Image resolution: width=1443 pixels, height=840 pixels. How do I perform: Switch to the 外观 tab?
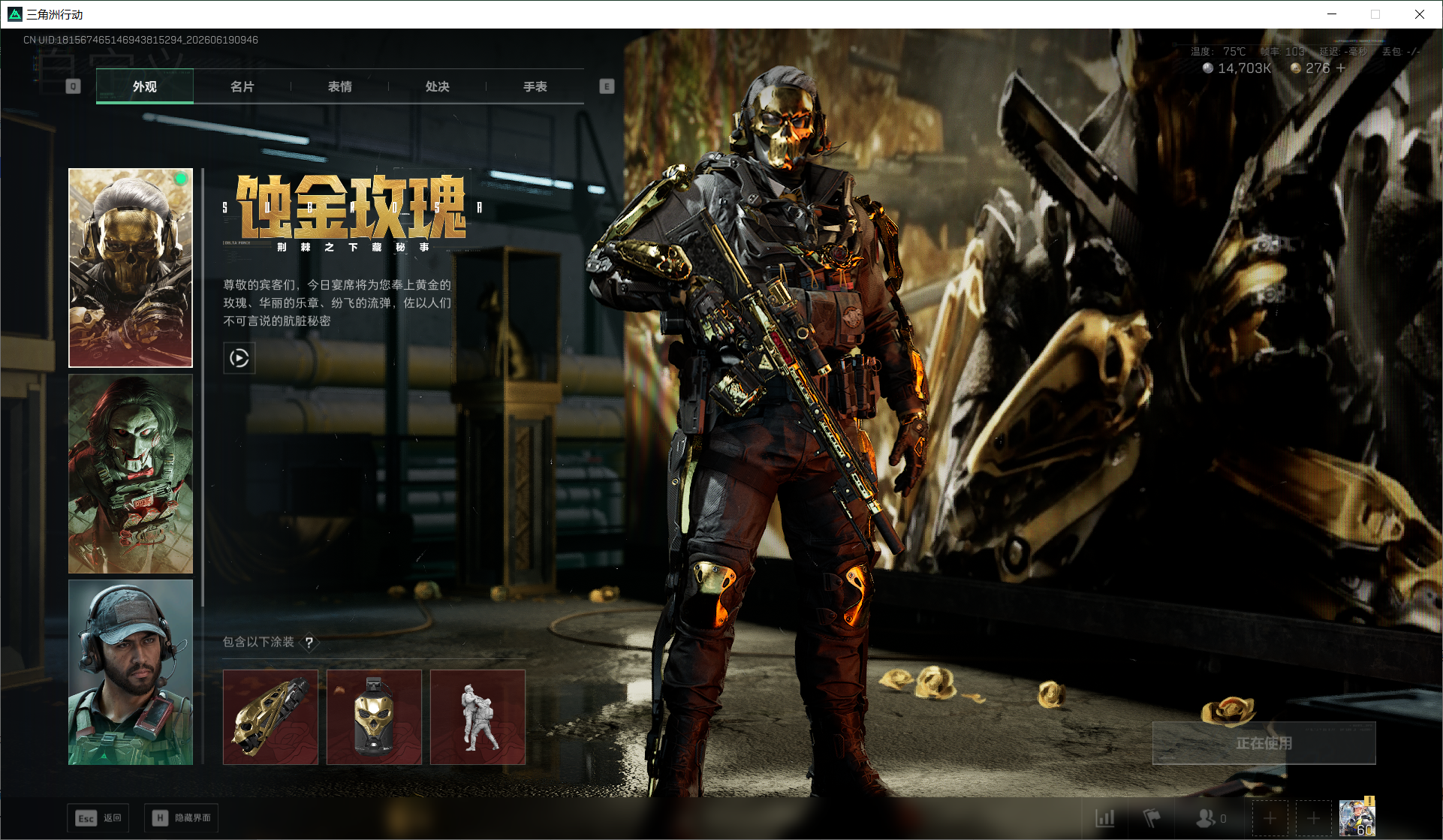point(145,86)
